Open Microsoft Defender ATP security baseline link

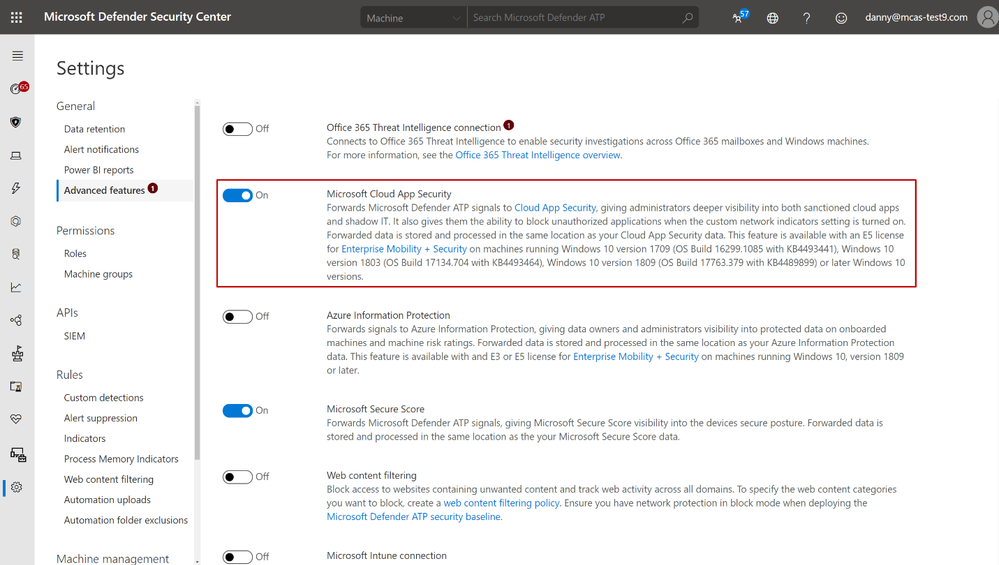coord(414,517)
